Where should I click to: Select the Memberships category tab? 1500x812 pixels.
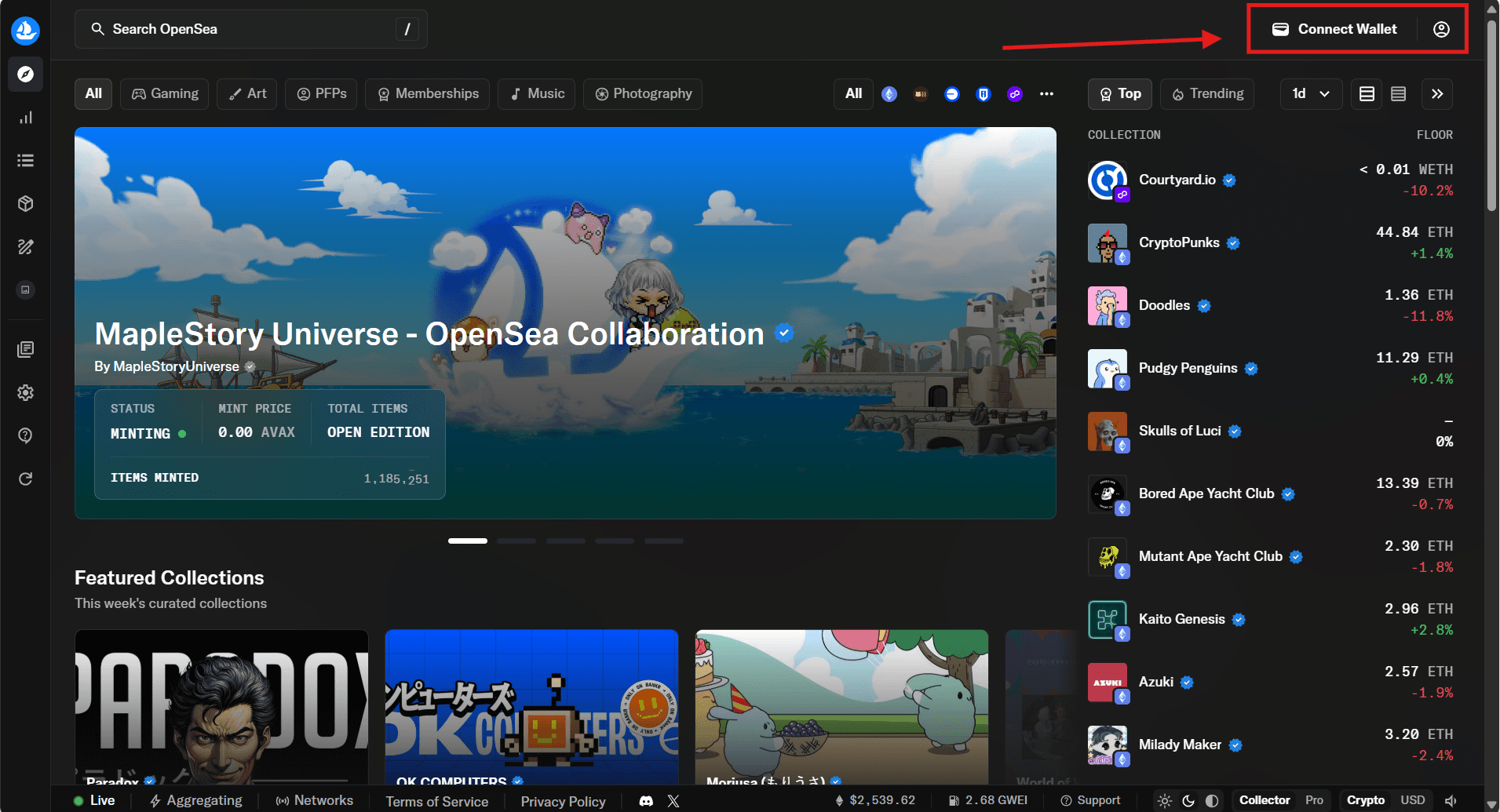coord(428,94)
